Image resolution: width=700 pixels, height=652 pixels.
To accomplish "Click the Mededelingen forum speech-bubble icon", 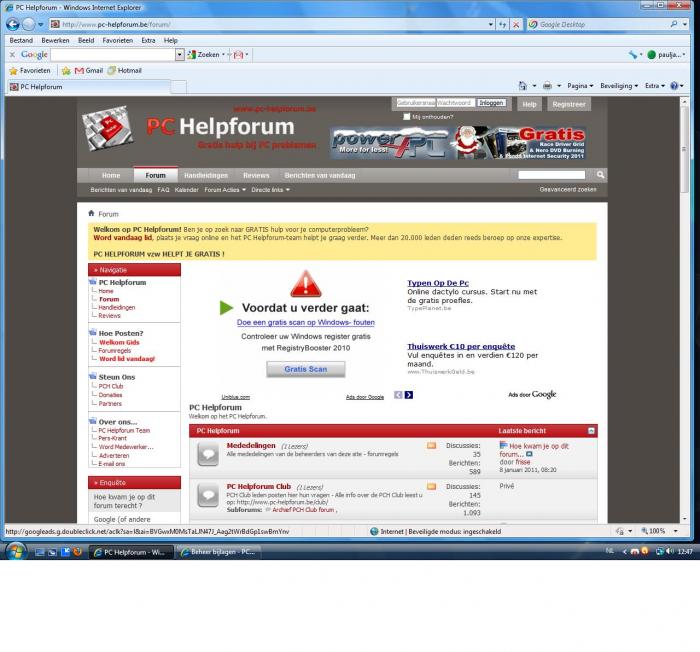I will tap(208, 454).
